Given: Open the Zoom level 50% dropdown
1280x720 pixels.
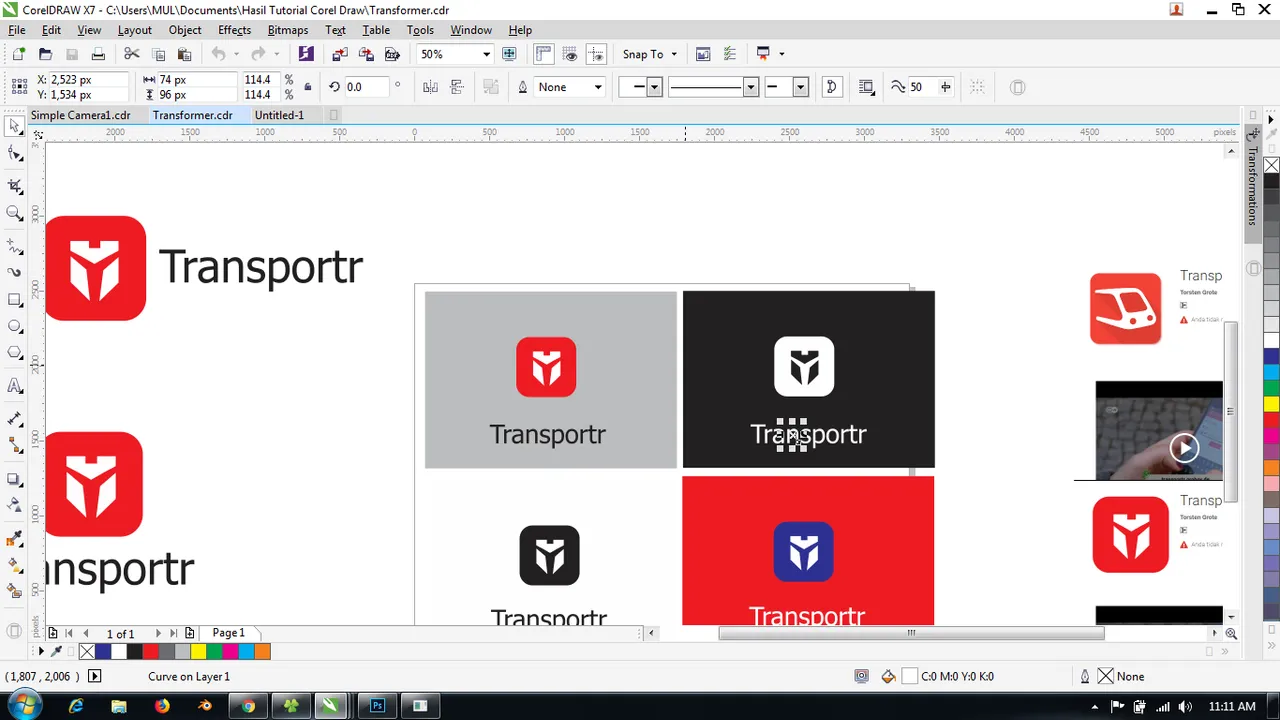Looking at the screenshot, I should coord(486,54).
